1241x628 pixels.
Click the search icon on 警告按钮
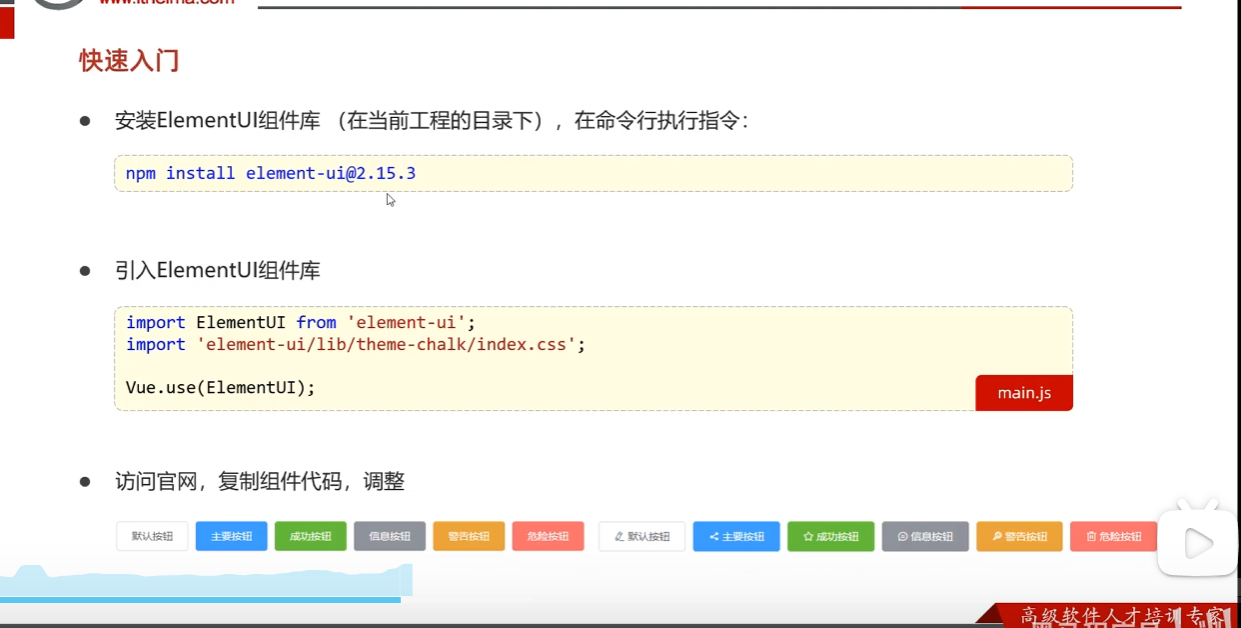(997, 537)
